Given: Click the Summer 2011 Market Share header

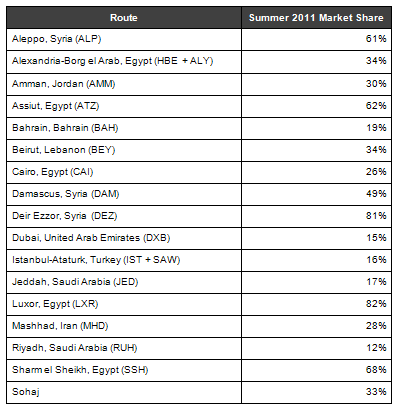Looking at the screenshot, I should (x=316, y=17).
